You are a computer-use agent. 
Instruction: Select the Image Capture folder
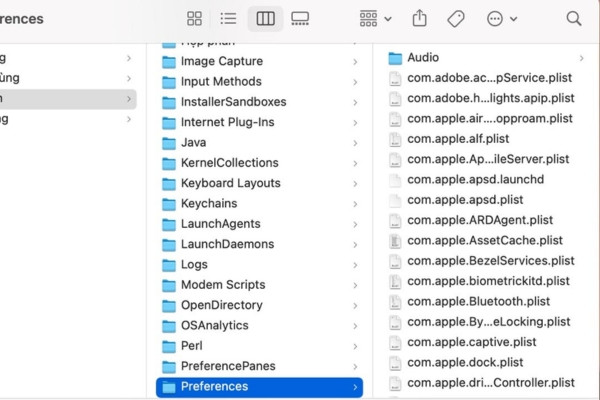(x=259, y=61)
